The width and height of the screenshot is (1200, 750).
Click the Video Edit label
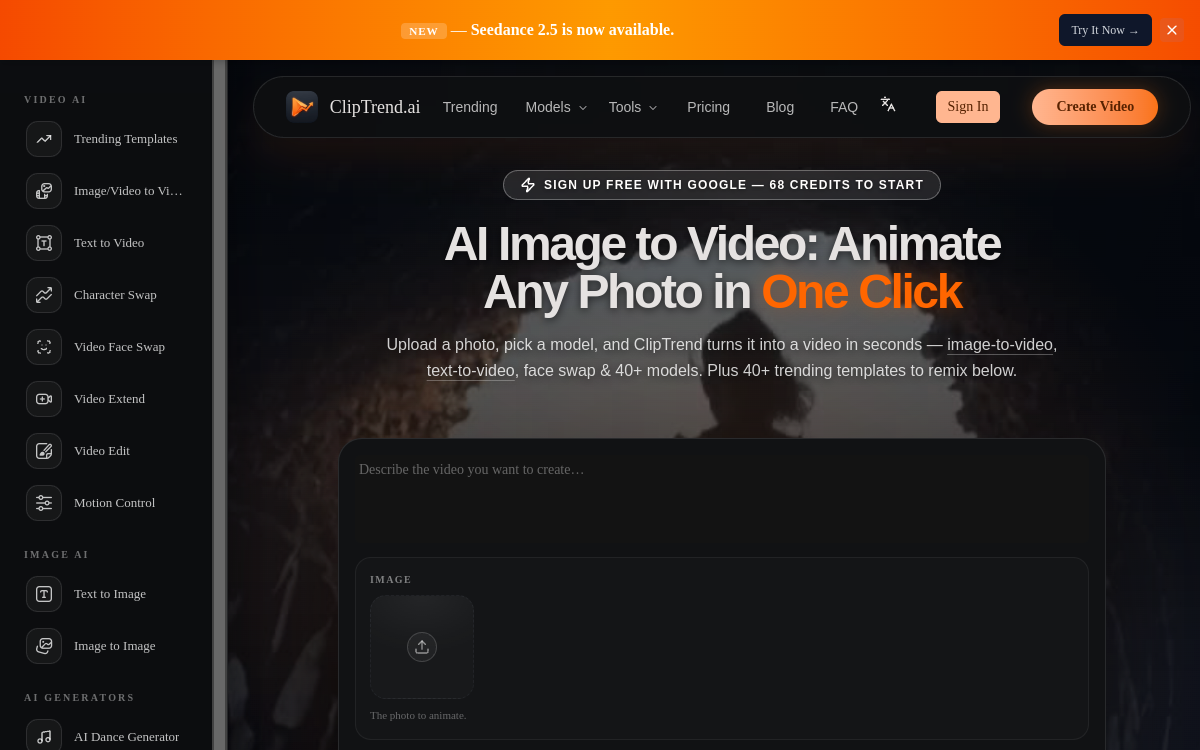102,451
